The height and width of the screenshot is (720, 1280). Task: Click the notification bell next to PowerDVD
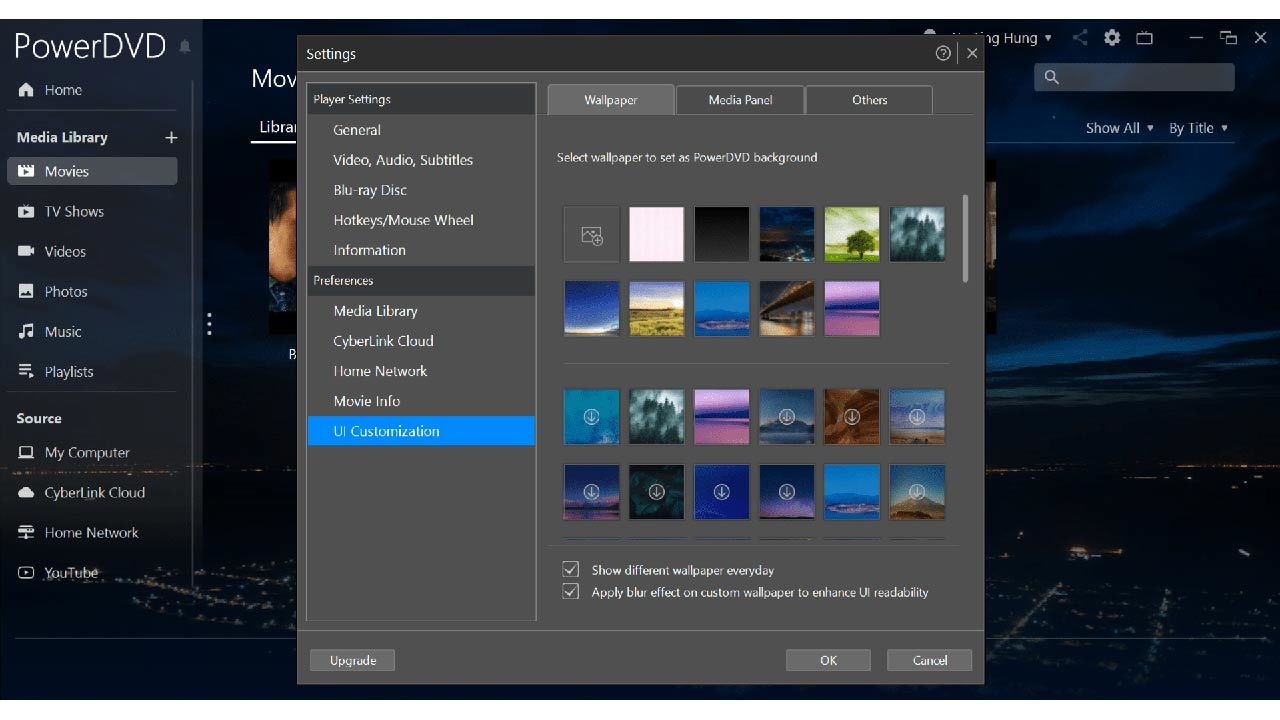tap(185, 47)
